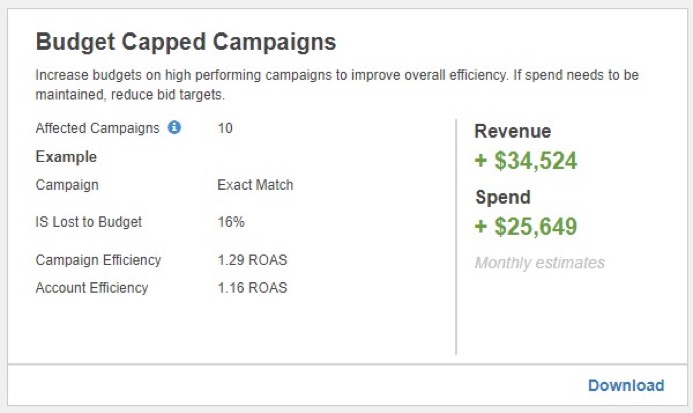The width and height of the screenshot is (693, 413).
Task: Open the Download link
Action: (626, 385)
